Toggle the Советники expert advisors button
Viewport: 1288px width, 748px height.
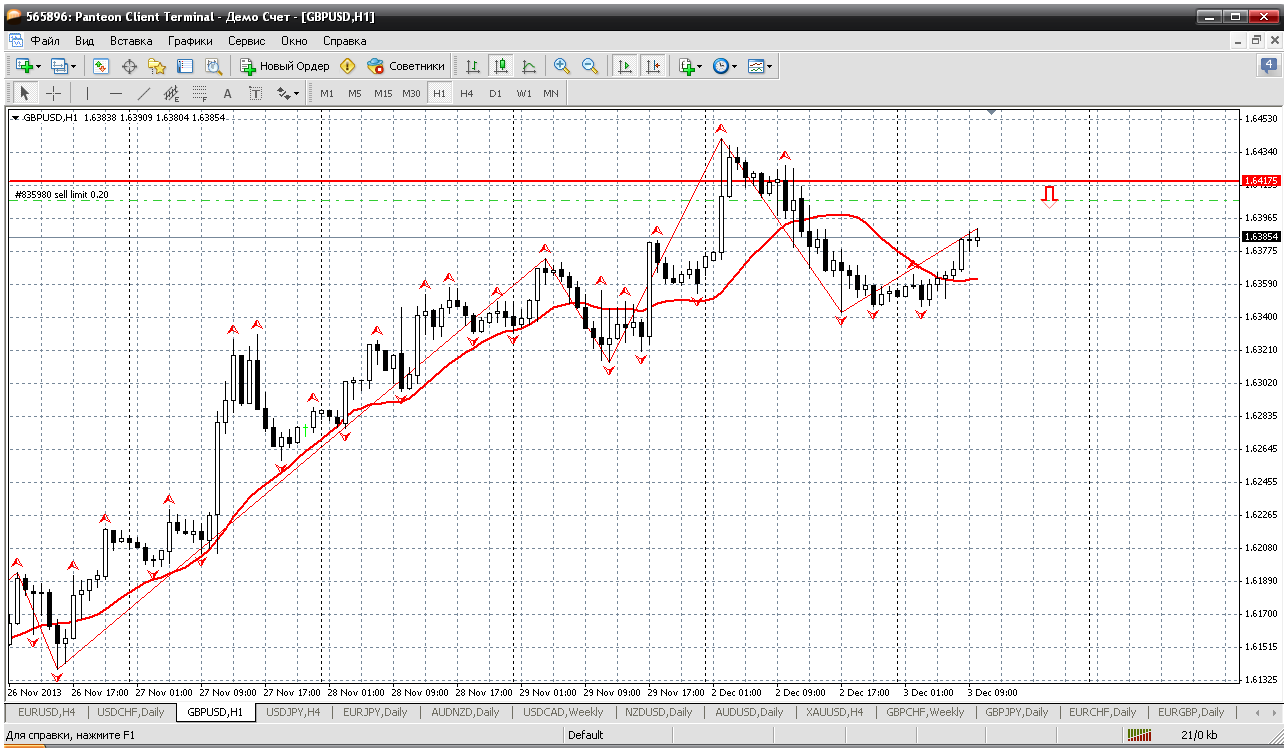(405, 66)
